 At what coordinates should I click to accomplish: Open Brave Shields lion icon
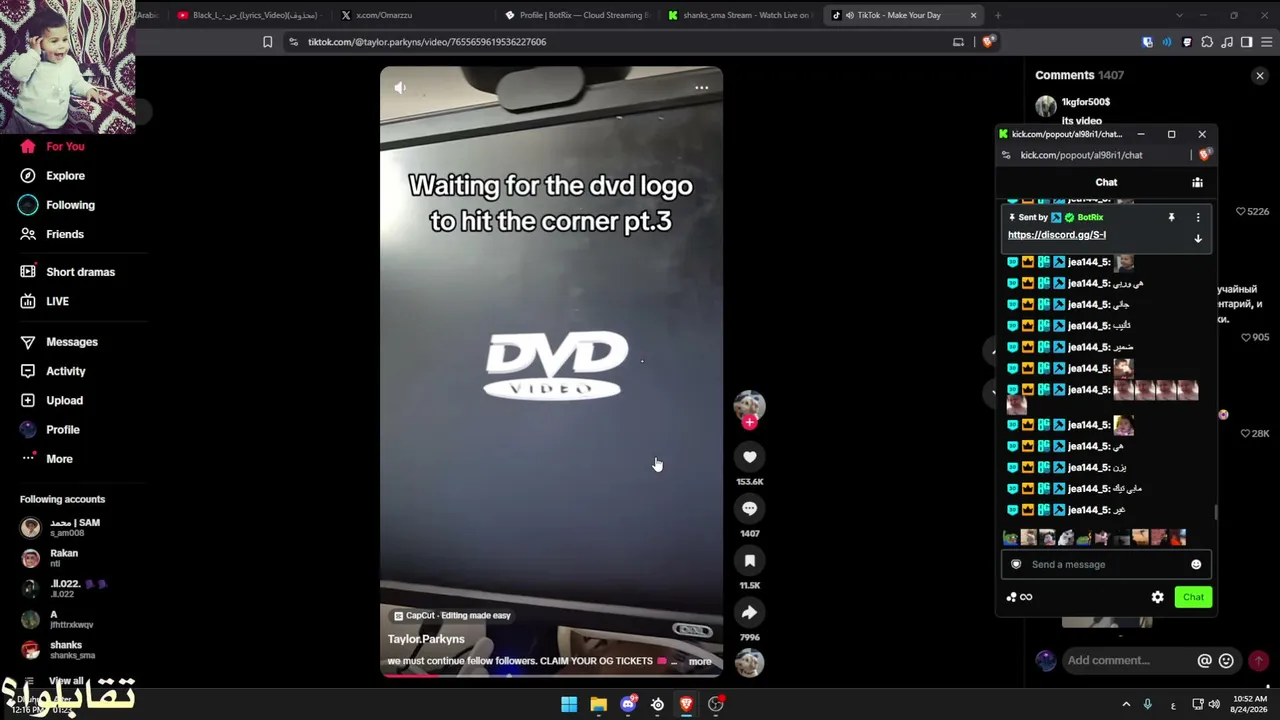(x=988, y=42)
